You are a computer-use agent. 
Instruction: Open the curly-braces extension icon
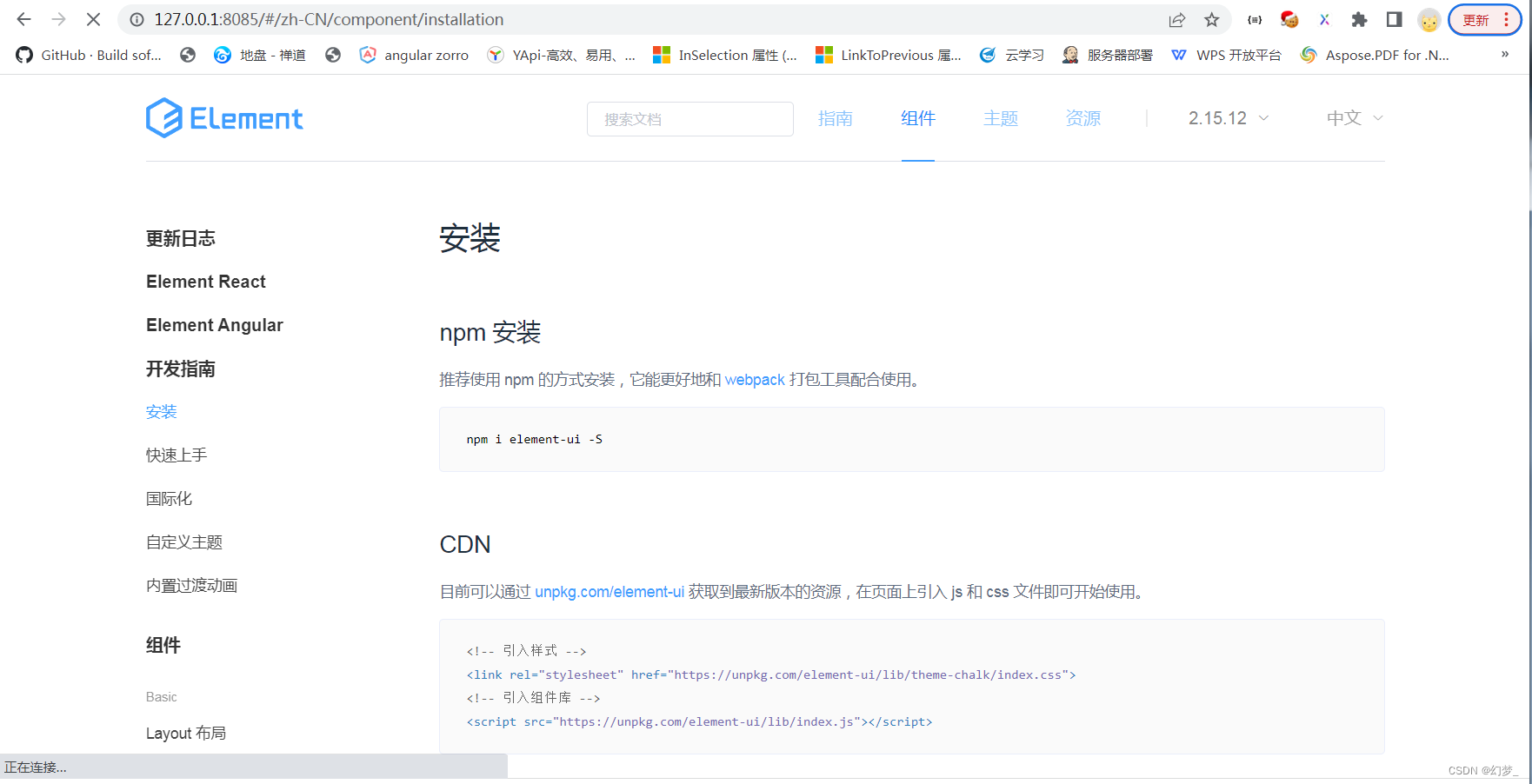[1255, 19]
